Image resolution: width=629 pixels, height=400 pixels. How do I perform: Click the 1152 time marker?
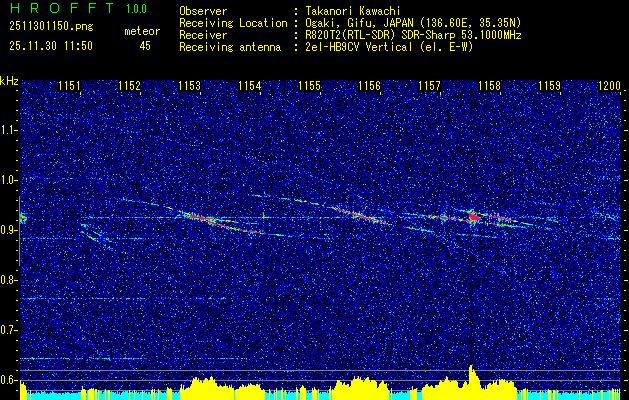click(130, 86)
